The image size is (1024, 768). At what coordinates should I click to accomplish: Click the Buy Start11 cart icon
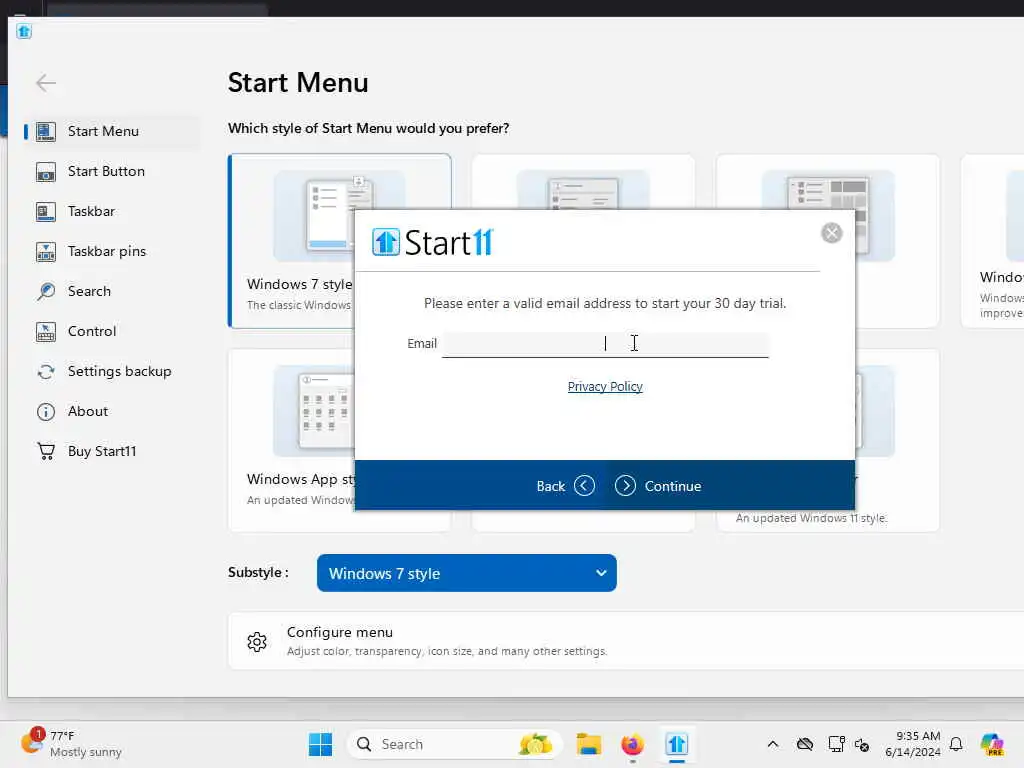(x=46, y=451)
